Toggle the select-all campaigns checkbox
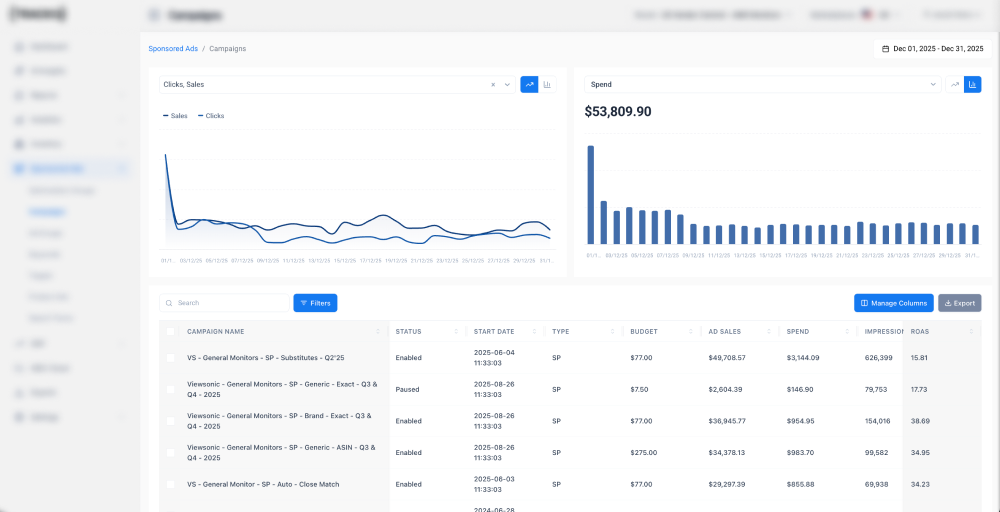Viewport: 1000px width, 512px height. (x=170, y=332)
